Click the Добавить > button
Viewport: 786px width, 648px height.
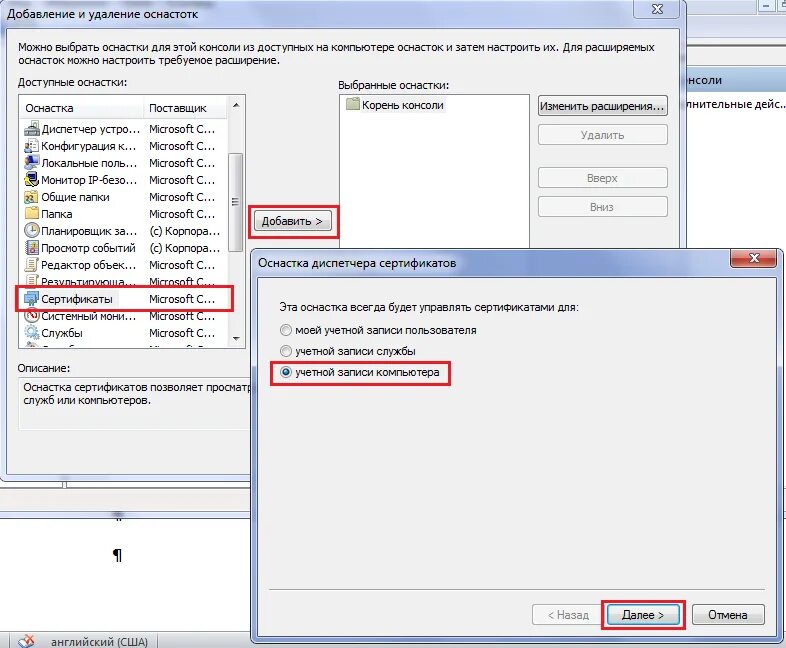pos(293,221)
